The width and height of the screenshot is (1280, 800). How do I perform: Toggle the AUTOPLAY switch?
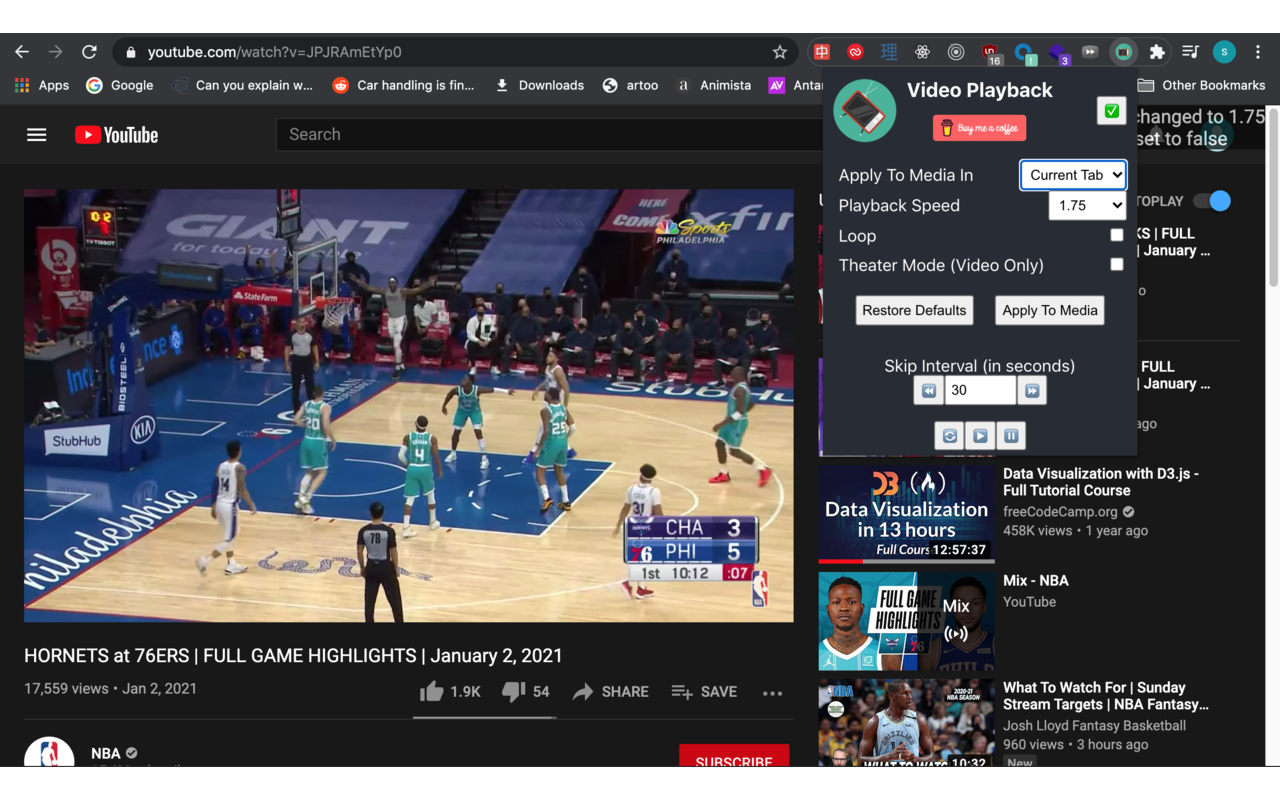(1211, 201)
